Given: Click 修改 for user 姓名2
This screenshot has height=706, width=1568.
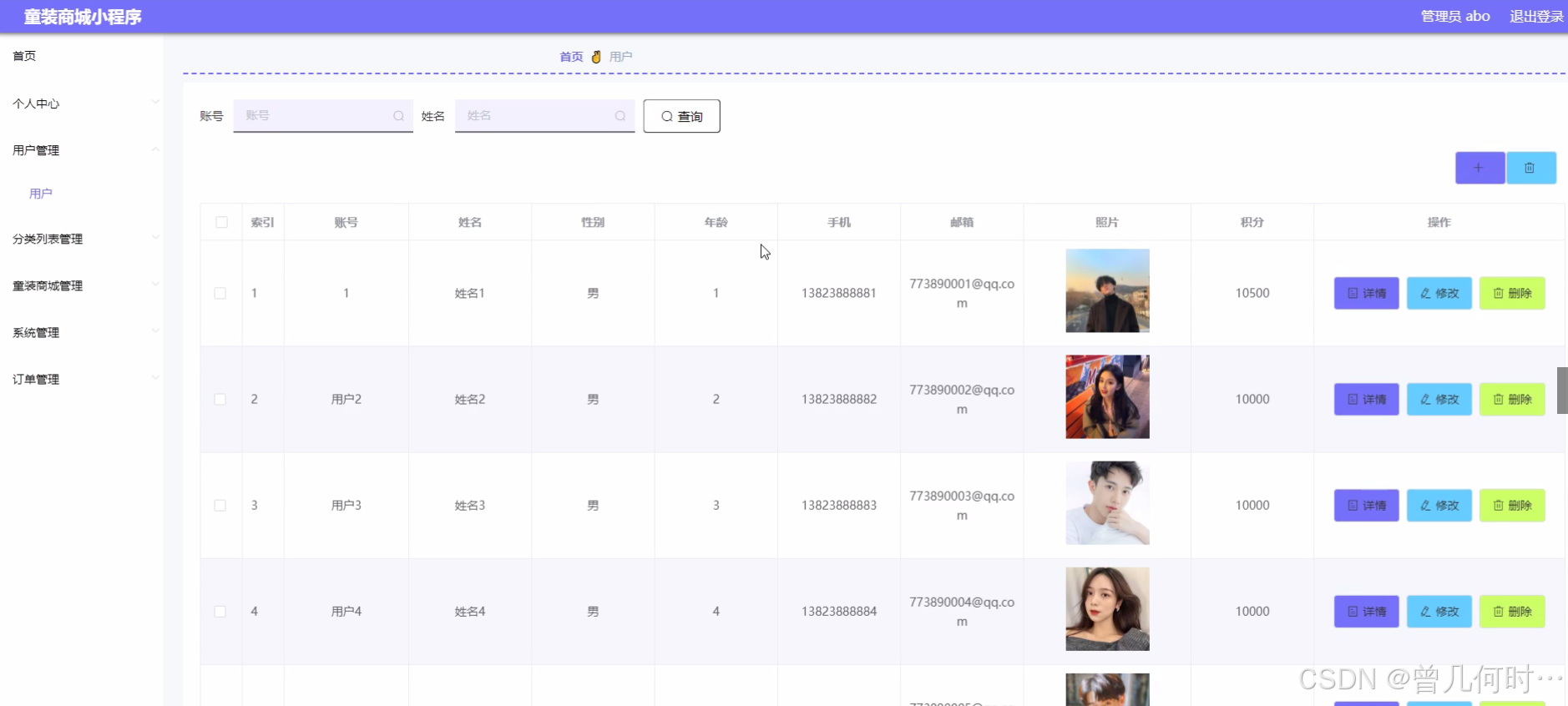Looking at the screenshot, I should [x=1439, y=399].
